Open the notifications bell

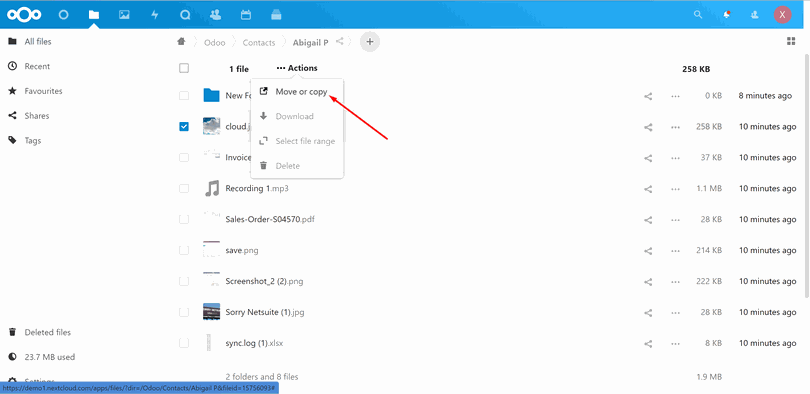727,14
